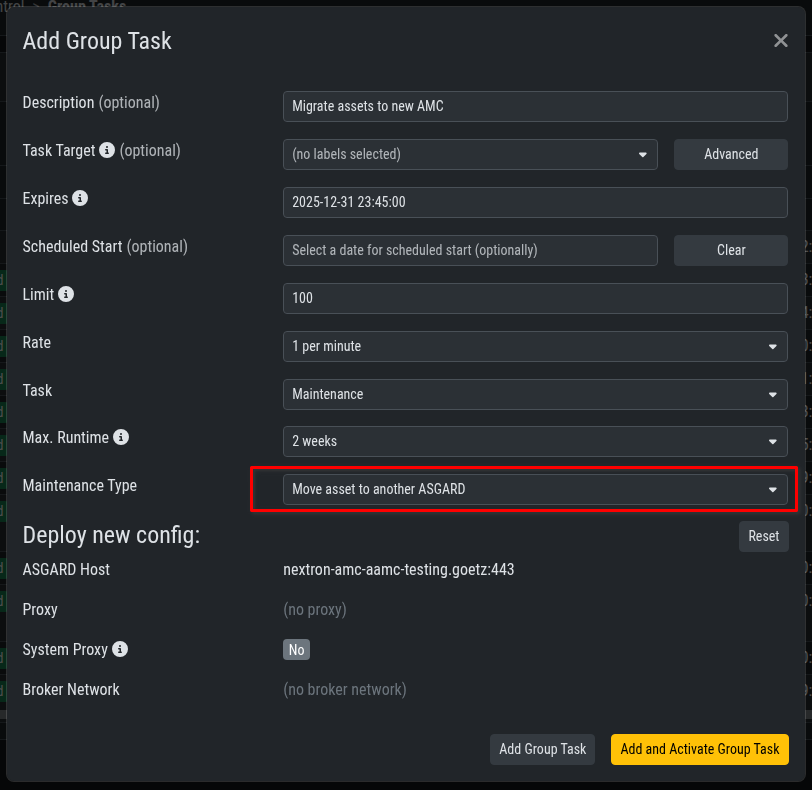Click the Max. Runtime info icon

(121, 438)
